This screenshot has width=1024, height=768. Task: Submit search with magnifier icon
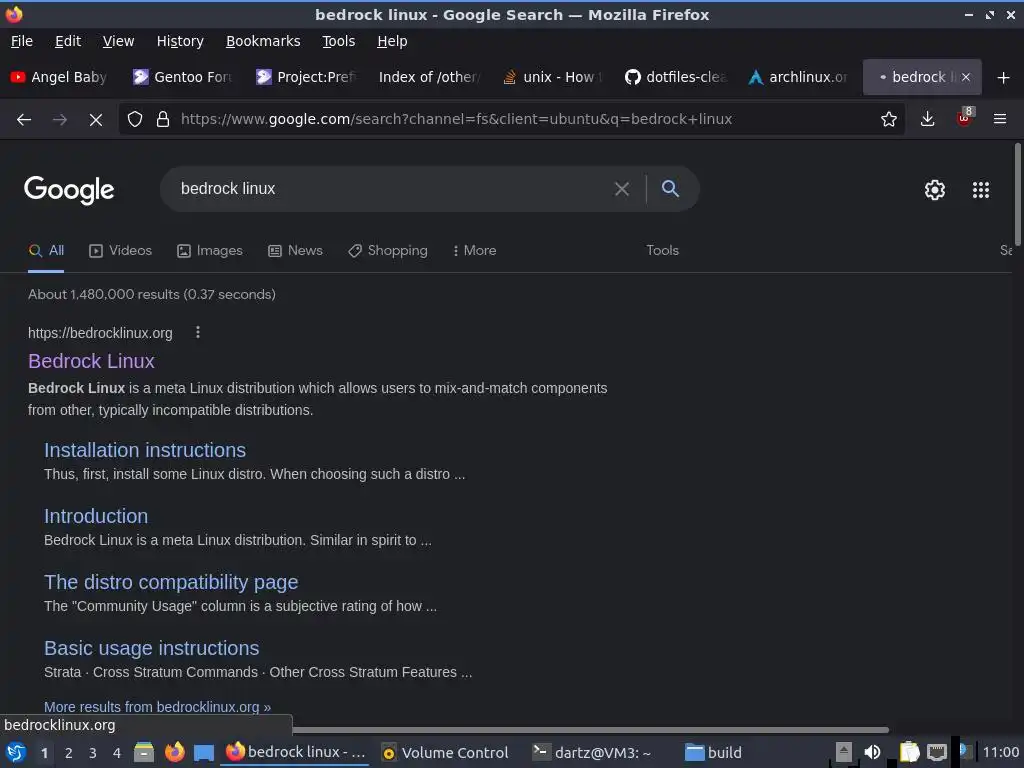[x=670, y=189]
